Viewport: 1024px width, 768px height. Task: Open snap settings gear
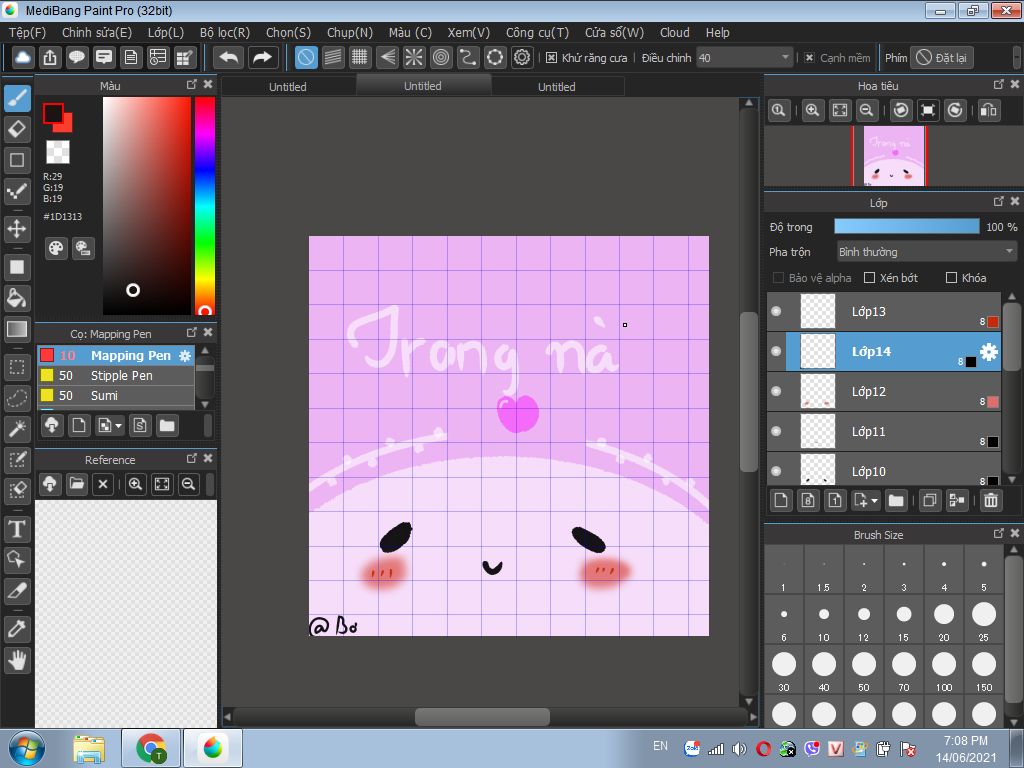[x=522, y=57]
